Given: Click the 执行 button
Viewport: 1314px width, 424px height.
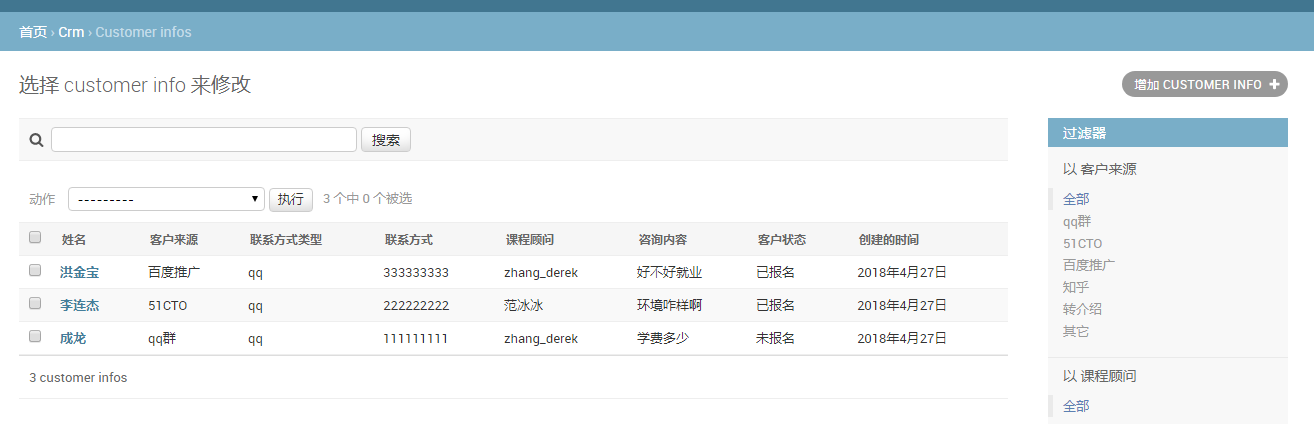Looking at the screenshot, I should pos(291,199).
